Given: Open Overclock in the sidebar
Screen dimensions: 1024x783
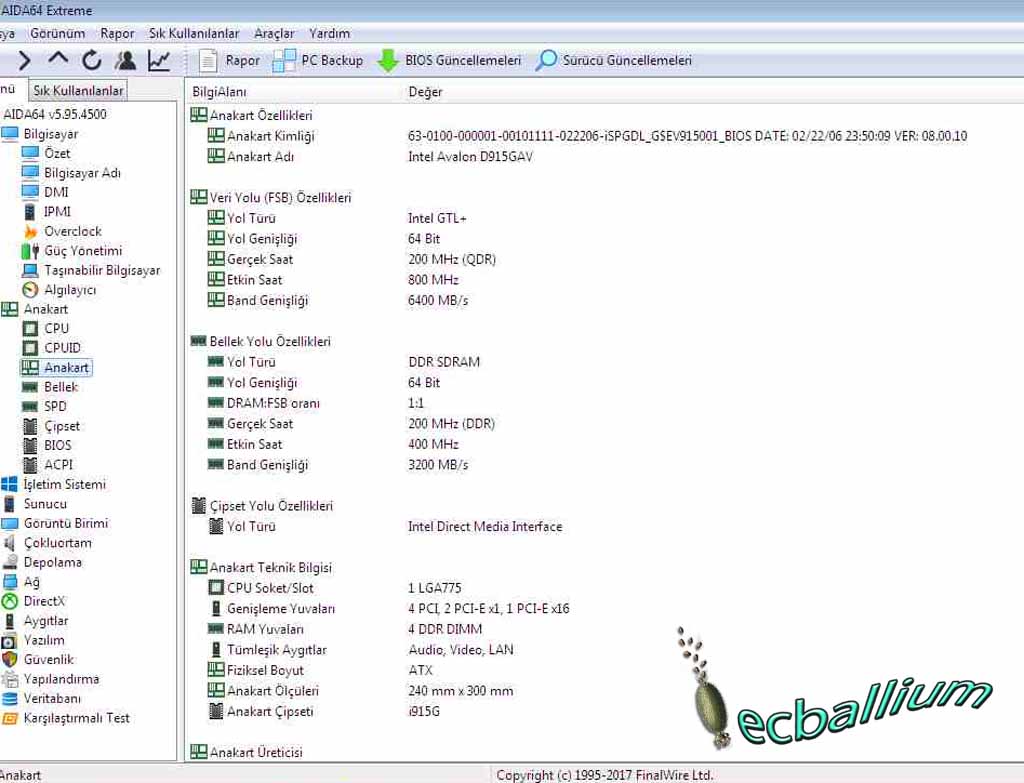Looking at the screenshot, I should pyautogui.click(x=72, y=231).
